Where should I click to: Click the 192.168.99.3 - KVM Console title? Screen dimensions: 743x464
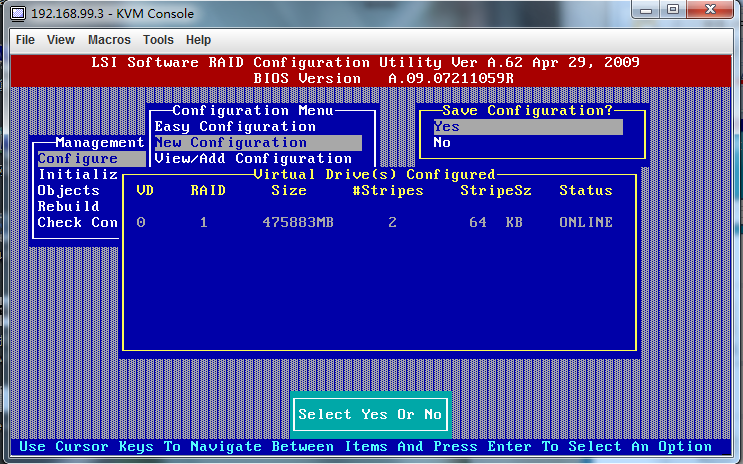[x=112, y=13]
